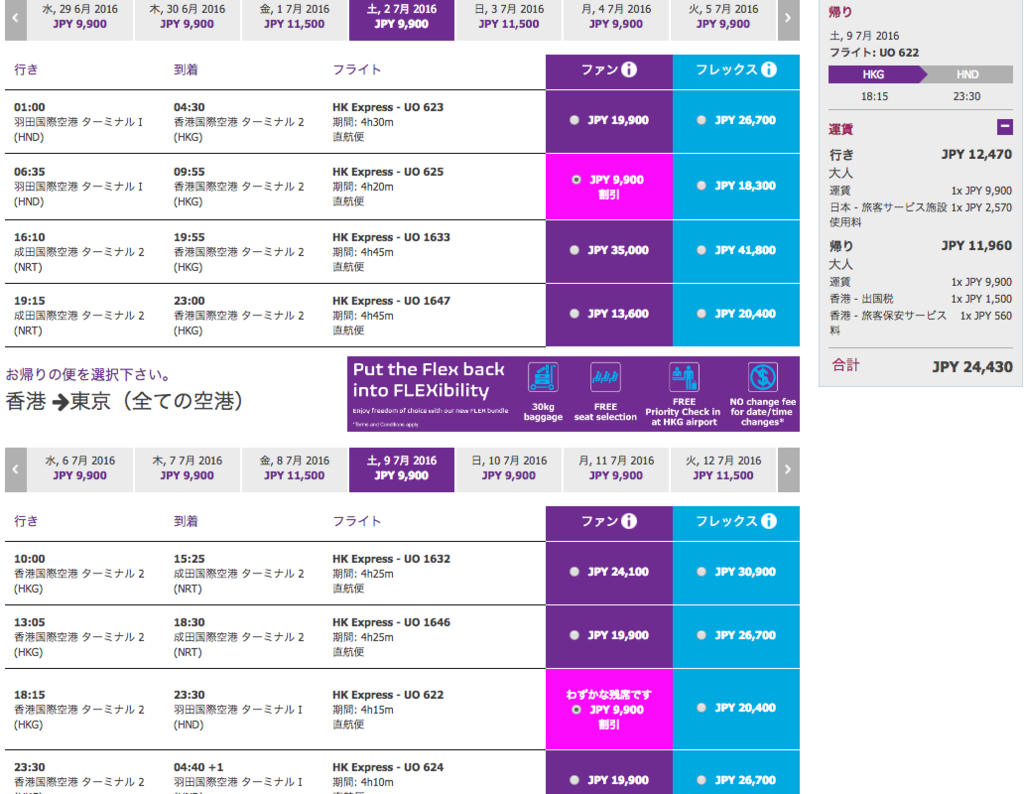The width and height of the screenshot is (1024, 794).
Task: Switch outbound date to 水, 29 6月 2016
Action: pyautogui.click(x=80, y=19)
